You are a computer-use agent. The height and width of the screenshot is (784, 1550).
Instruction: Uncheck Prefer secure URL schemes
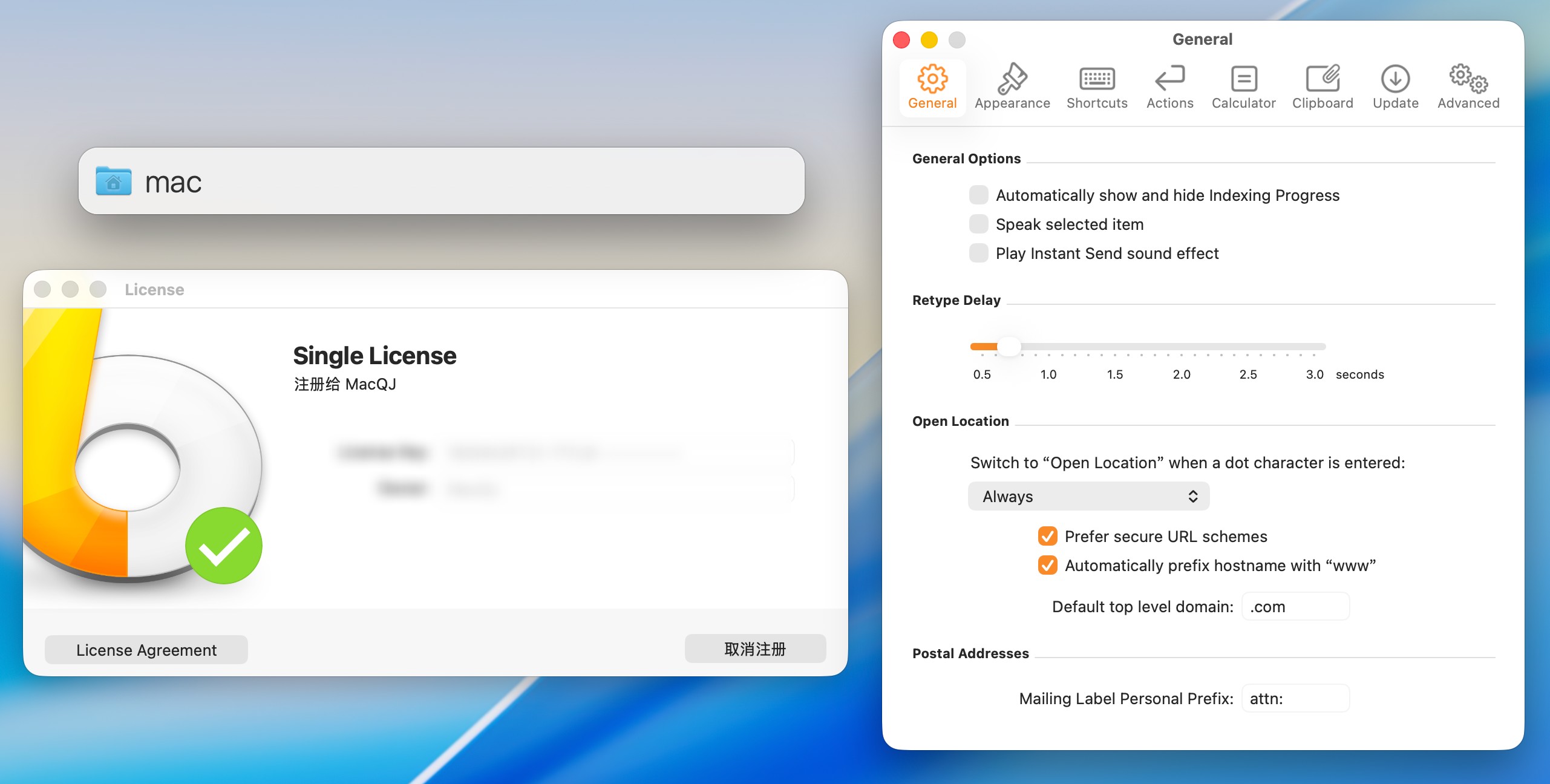point(1048,536)
